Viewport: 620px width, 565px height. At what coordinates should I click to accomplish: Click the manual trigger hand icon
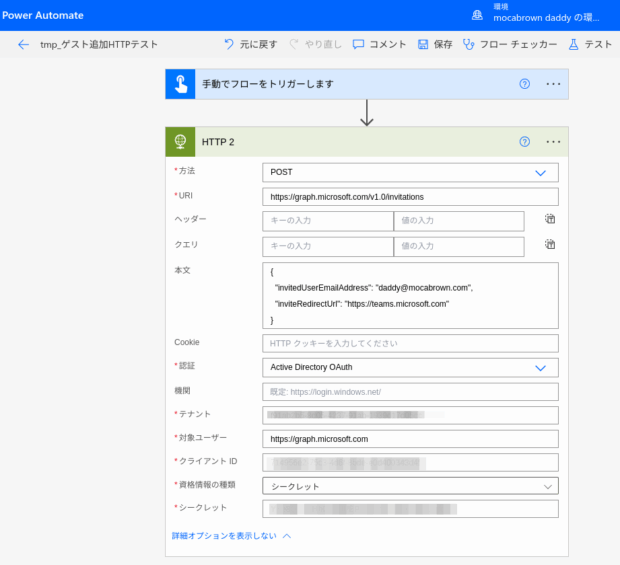pos(180,84)
